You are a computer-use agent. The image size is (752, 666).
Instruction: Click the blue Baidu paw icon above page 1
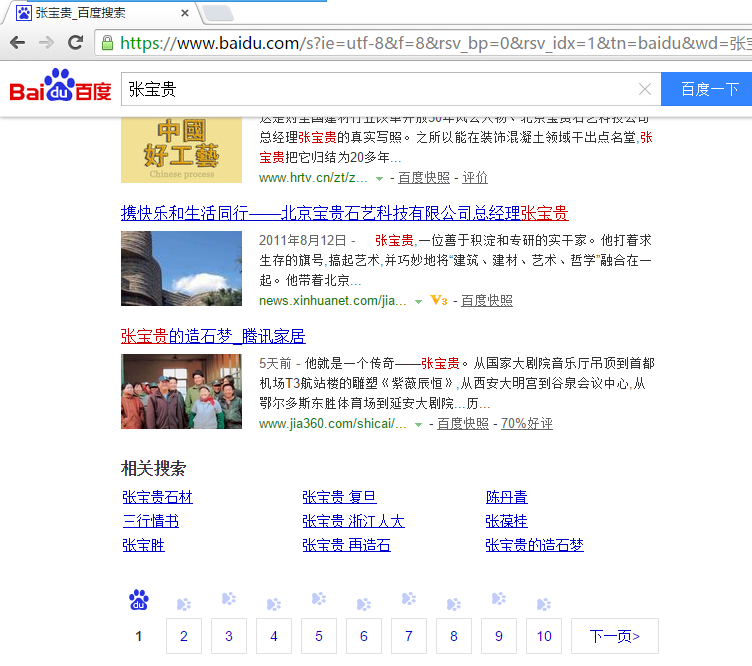pos(139,600)
